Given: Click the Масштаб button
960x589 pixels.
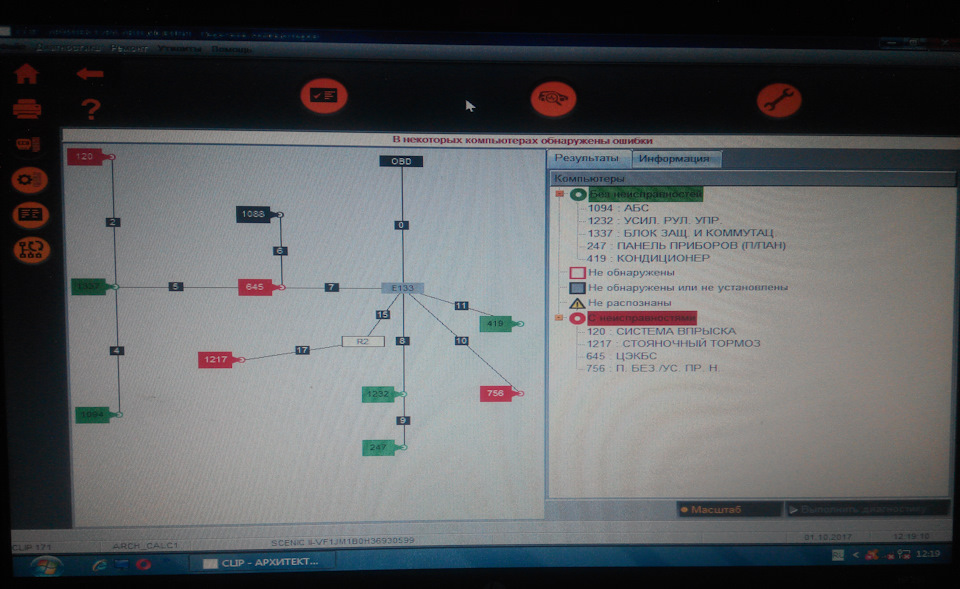Looking at the screenshot, I should [x=729, y=509].
